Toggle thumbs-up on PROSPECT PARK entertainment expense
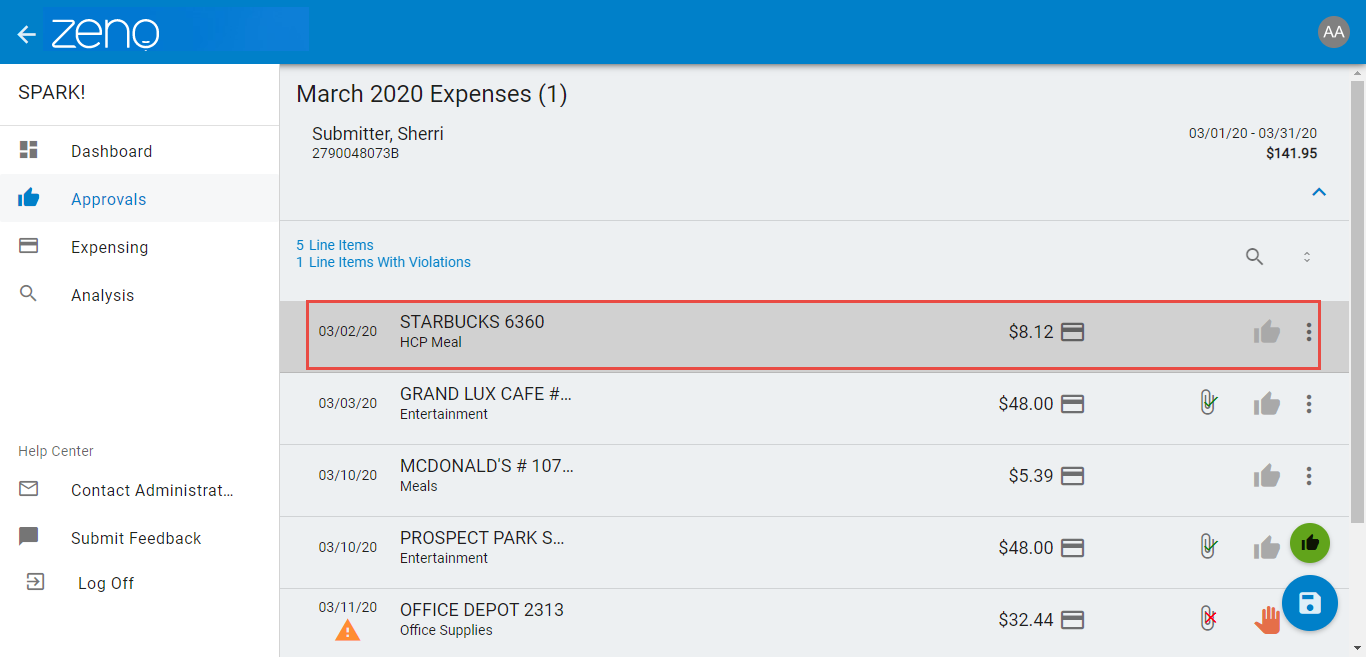The image size is (1366, 657). 1266,547
